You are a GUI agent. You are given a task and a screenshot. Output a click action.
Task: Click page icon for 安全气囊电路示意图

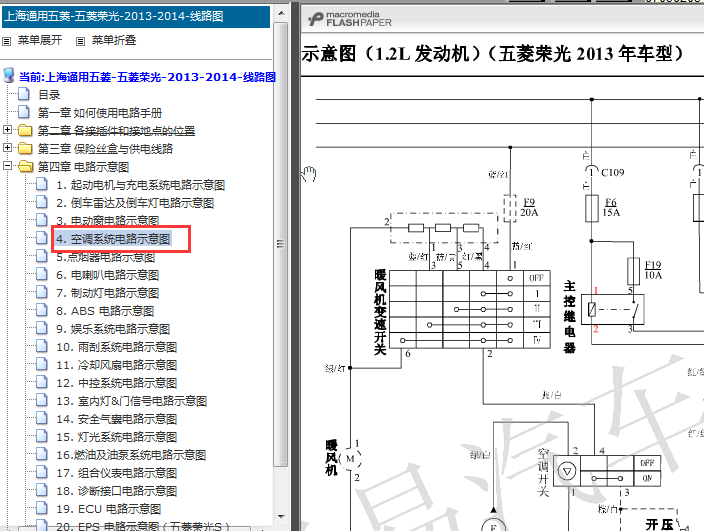click(x=42, y=417)
